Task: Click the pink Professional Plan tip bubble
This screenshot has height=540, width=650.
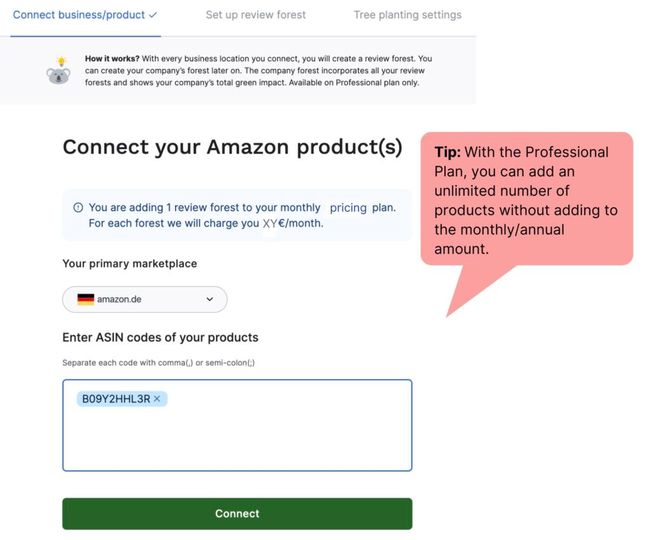Action: pos(526,200)
